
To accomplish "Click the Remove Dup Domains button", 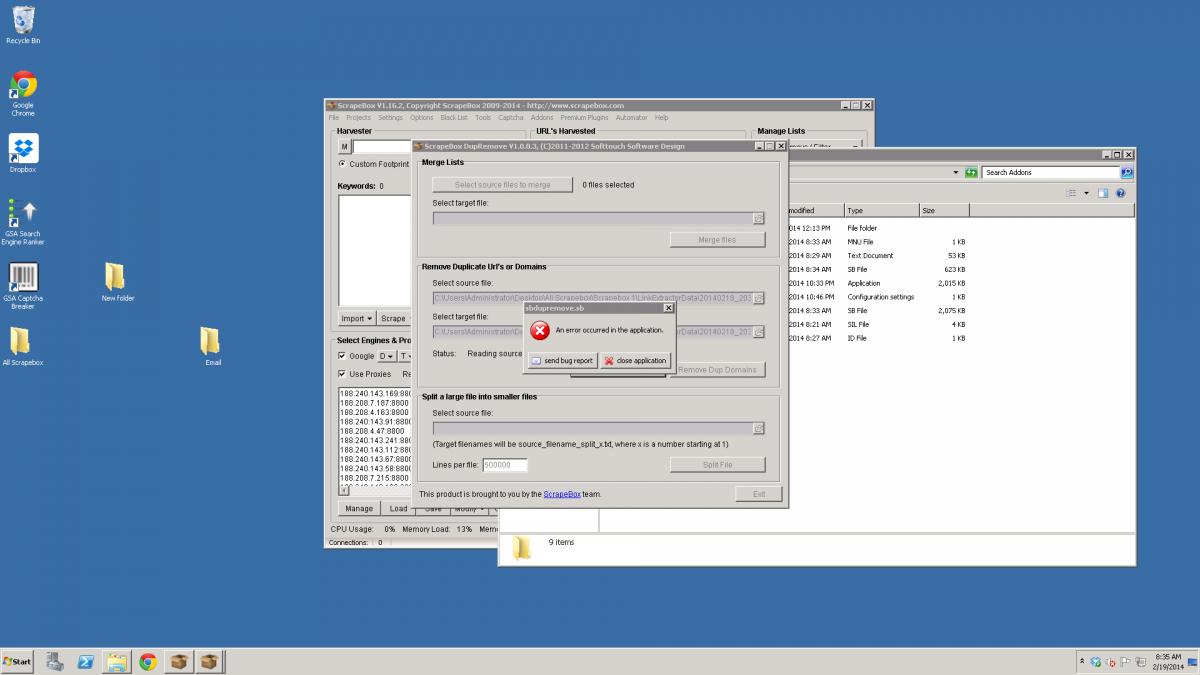I will pyautogui.click(x=720, y=370).
